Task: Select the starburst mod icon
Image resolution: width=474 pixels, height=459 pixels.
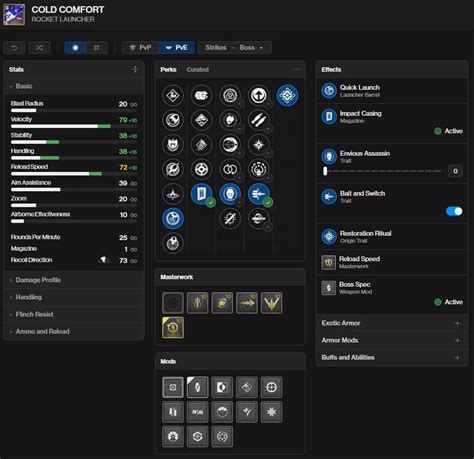Action: pyautogui.click(x=271, y=412)
